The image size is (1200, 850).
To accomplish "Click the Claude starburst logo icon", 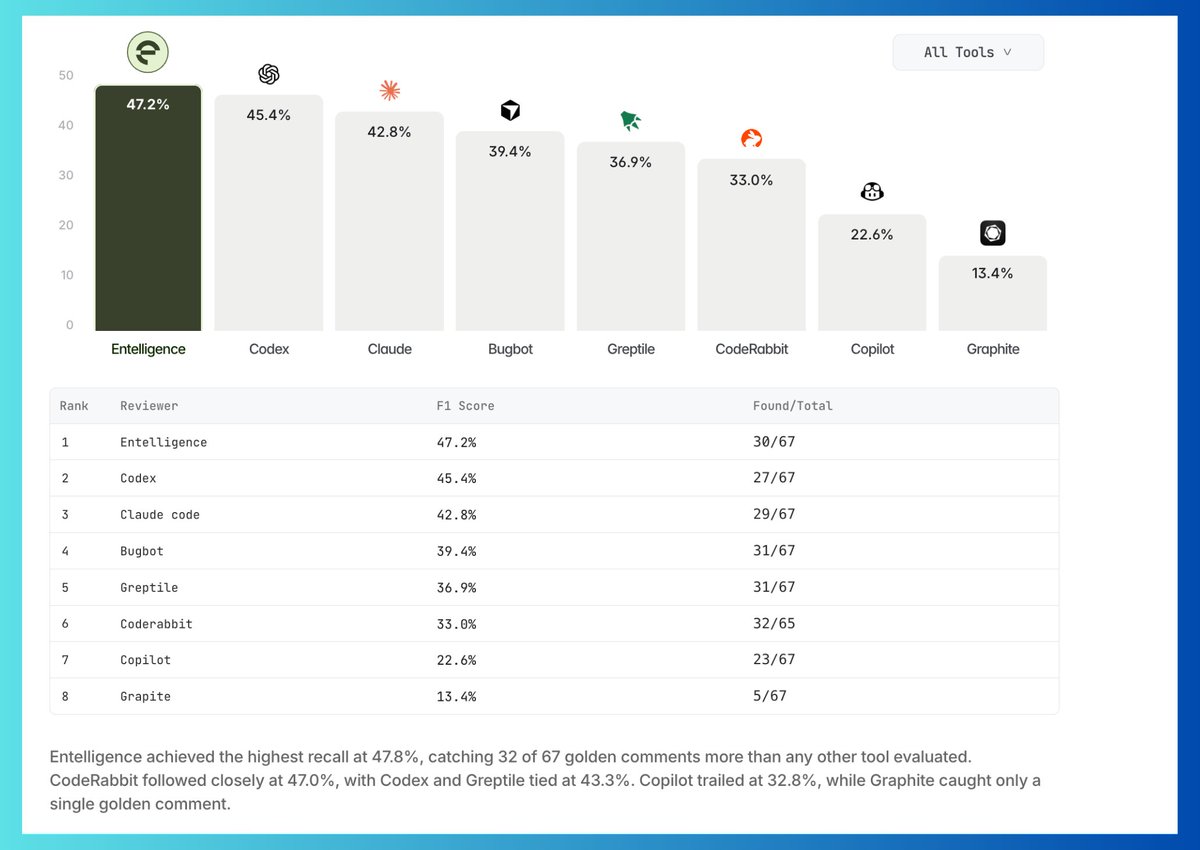I will (x=390, y=91).
